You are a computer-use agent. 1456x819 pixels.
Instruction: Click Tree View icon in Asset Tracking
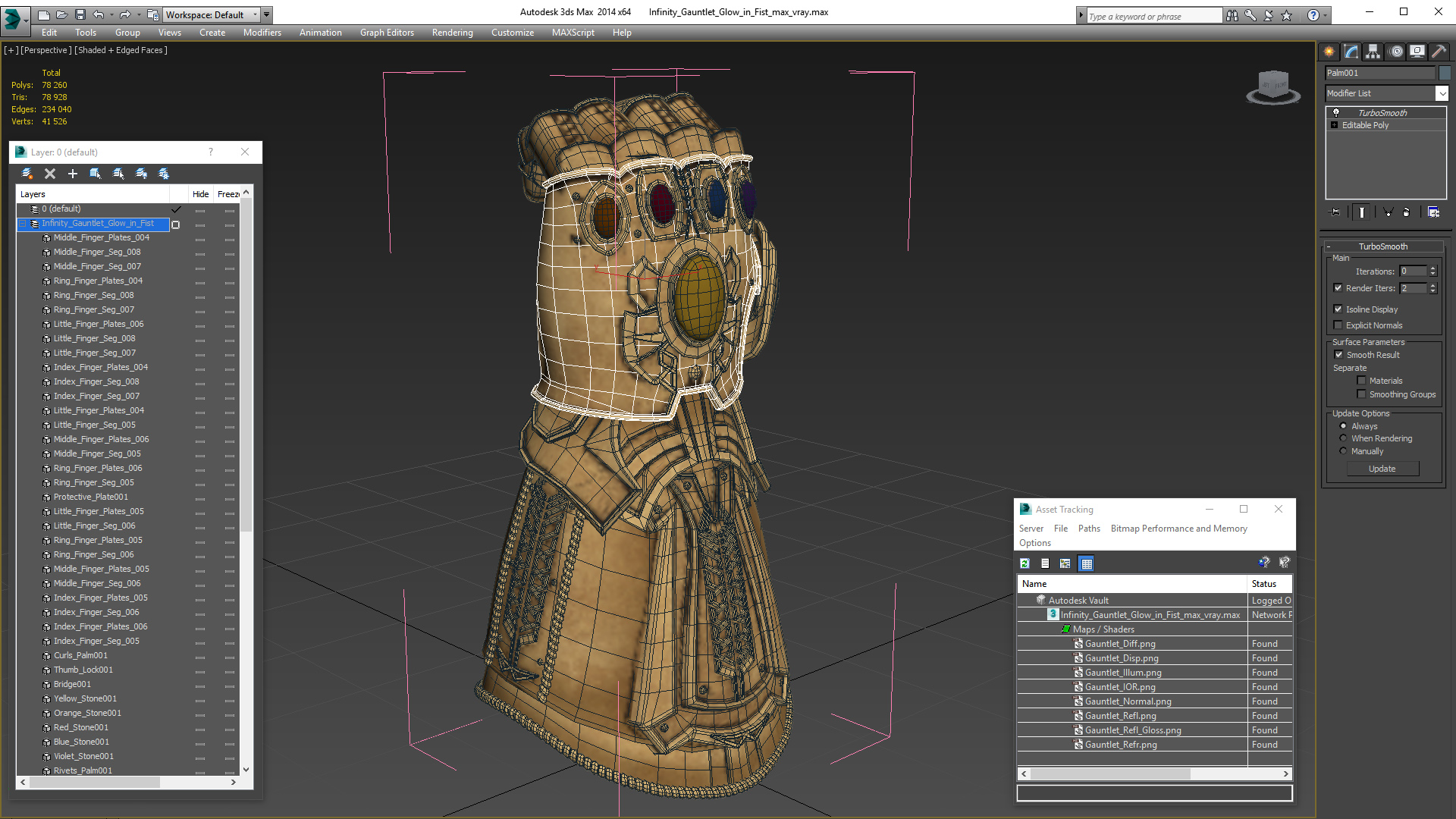pos(1065,563)
